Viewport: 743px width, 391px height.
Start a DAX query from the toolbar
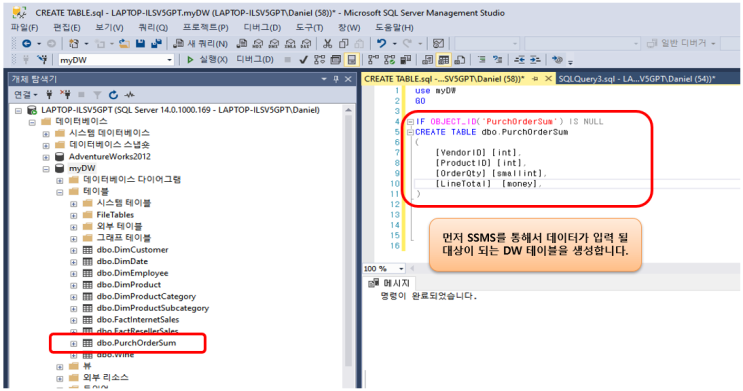[x=306, y=44]
